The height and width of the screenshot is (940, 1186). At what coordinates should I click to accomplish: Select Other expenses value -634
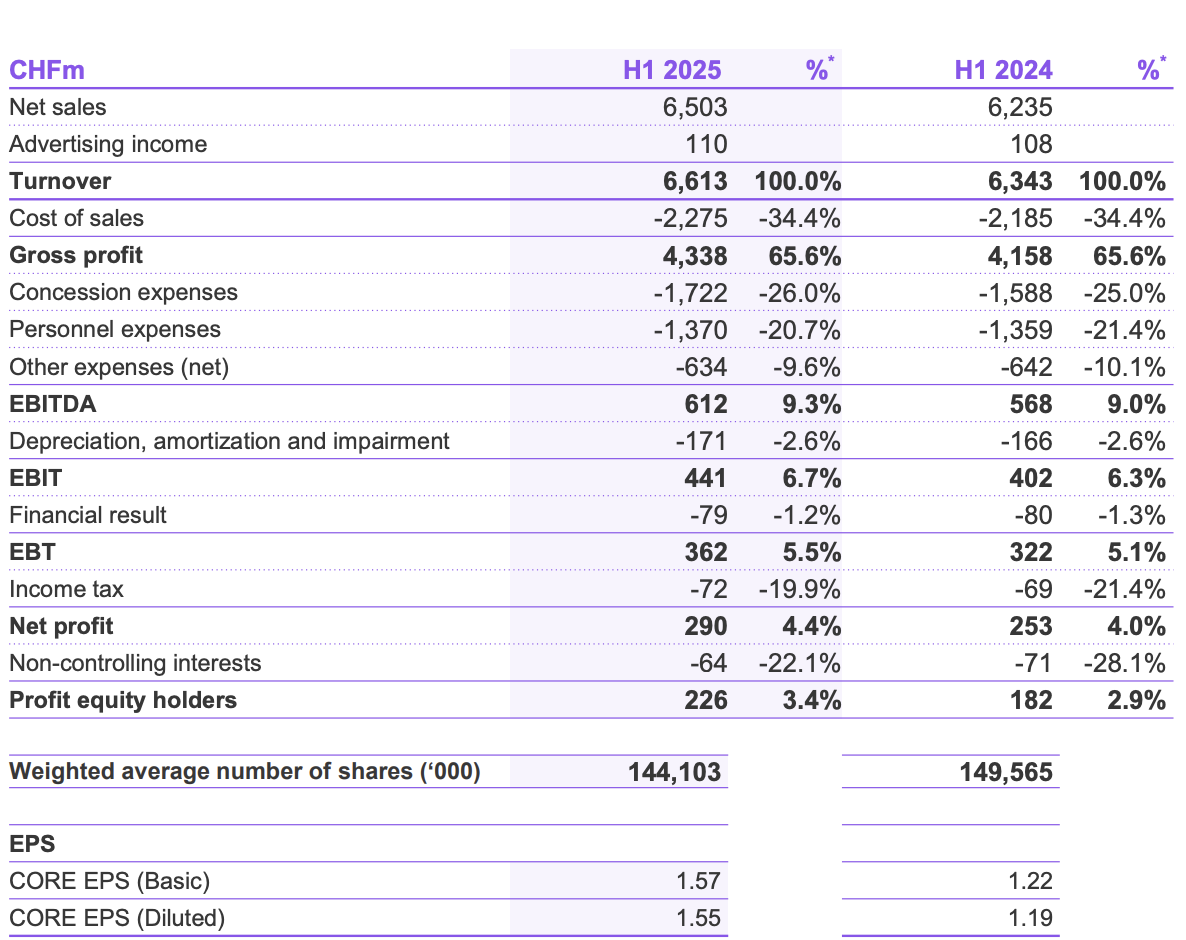(701, 367)
